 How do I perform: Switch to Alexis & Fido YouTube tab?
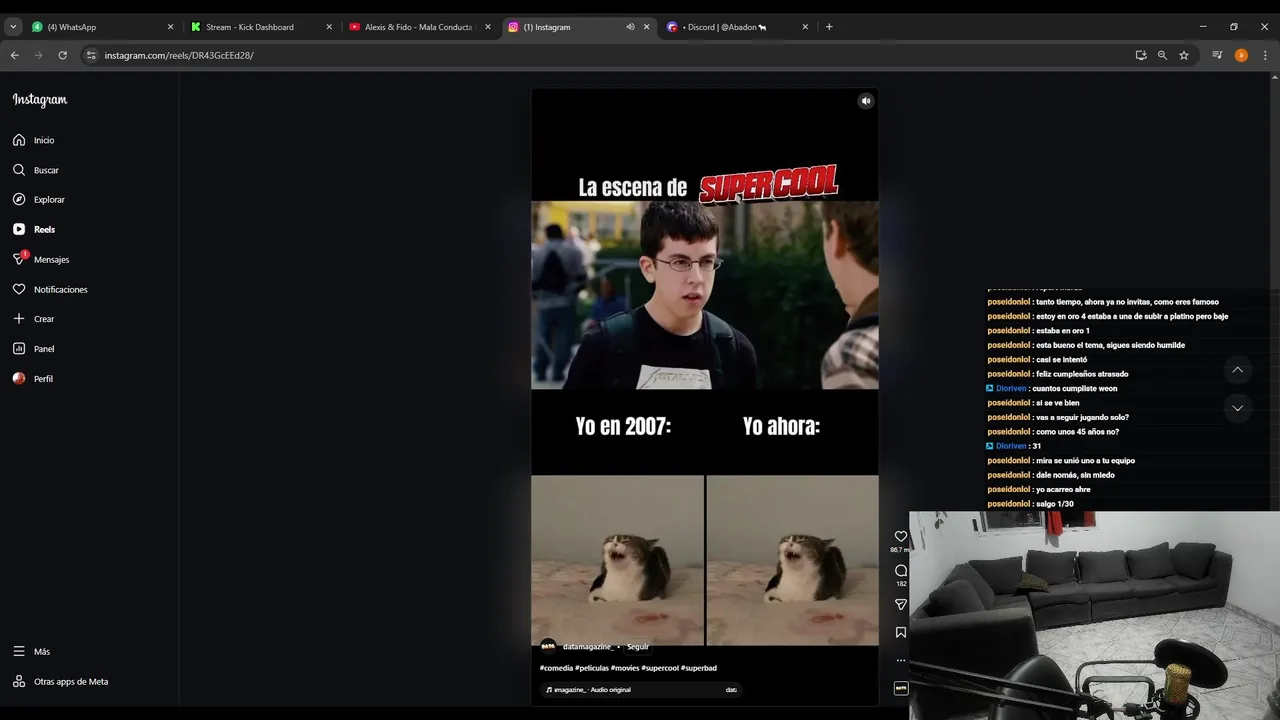click(x=420, y=27)
